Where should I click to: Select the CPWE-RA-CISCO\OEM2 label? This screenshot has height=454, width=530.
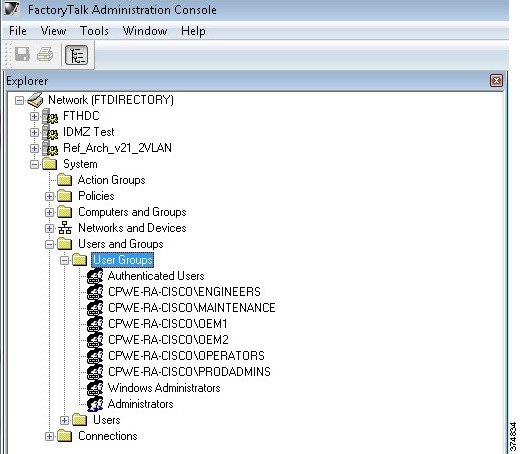point(168,340)
